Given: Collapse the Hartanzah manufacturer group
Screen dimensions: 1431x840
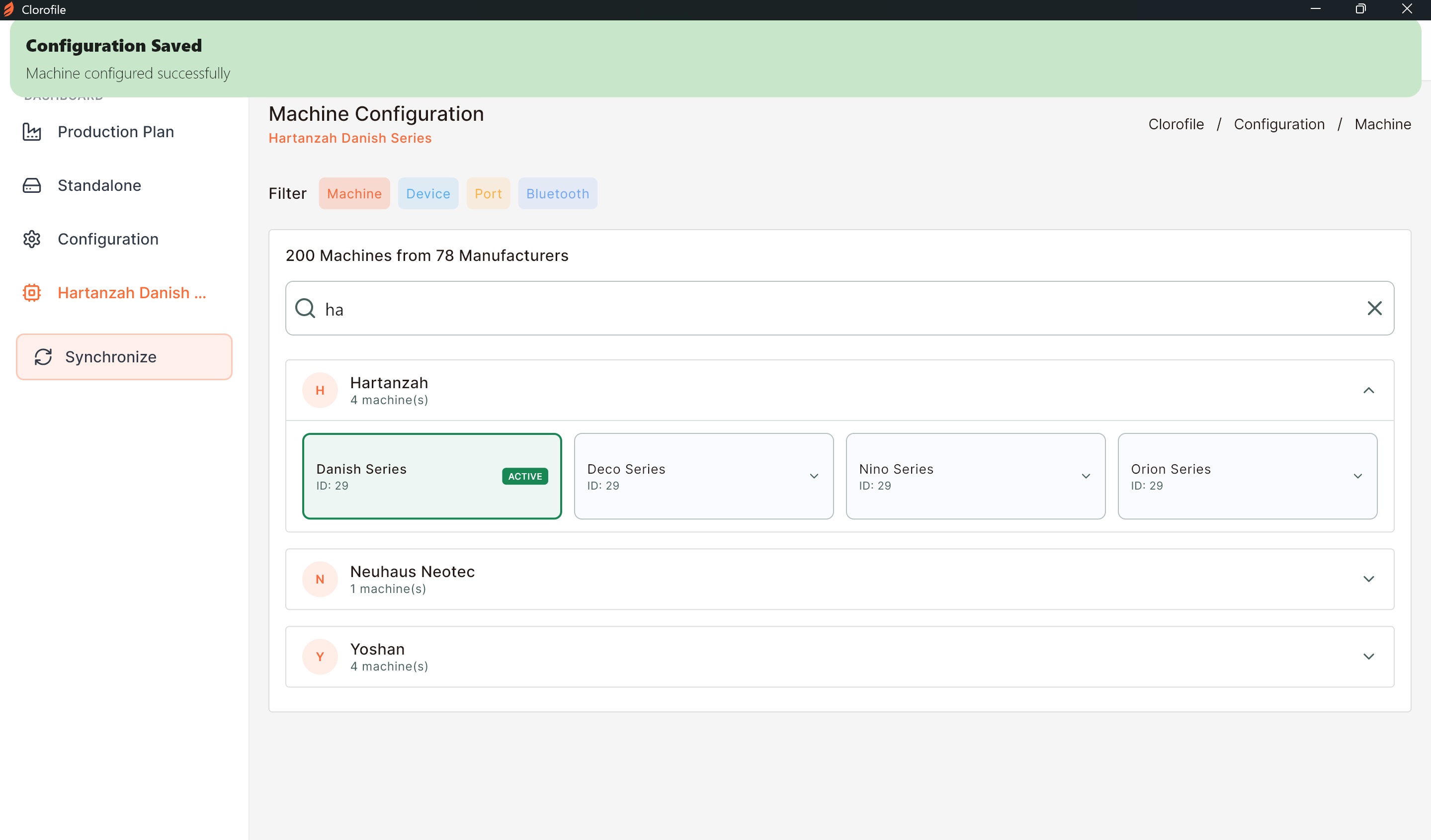Looking at the screenshot, I should pyautogui.click(x=1368, y=391).
